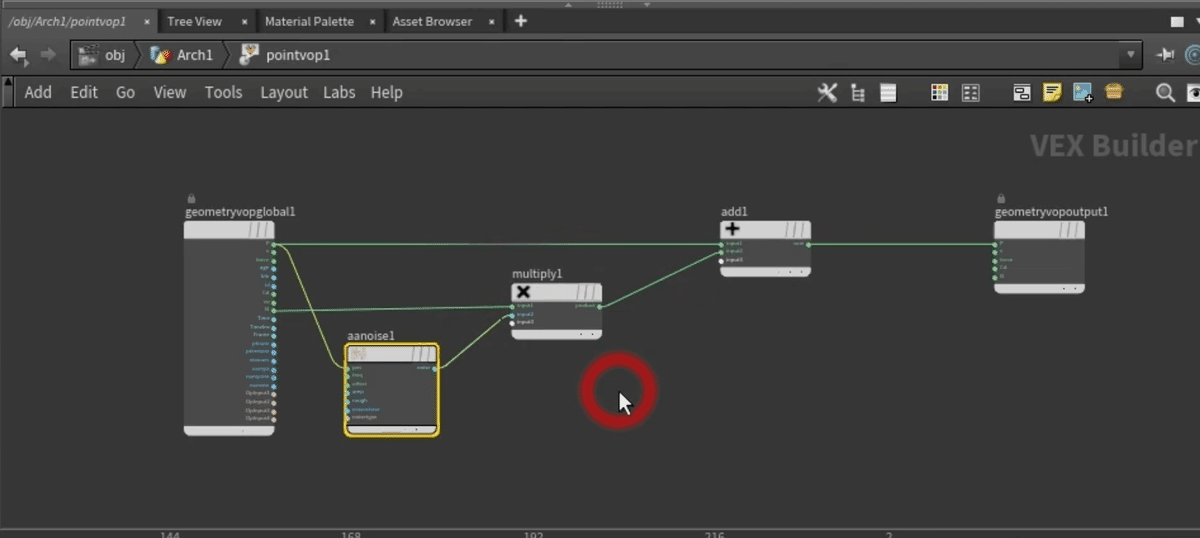Create a network box icon
Screen dimensions: 1200x538
pyautogui.click(x=1022, y=92)
